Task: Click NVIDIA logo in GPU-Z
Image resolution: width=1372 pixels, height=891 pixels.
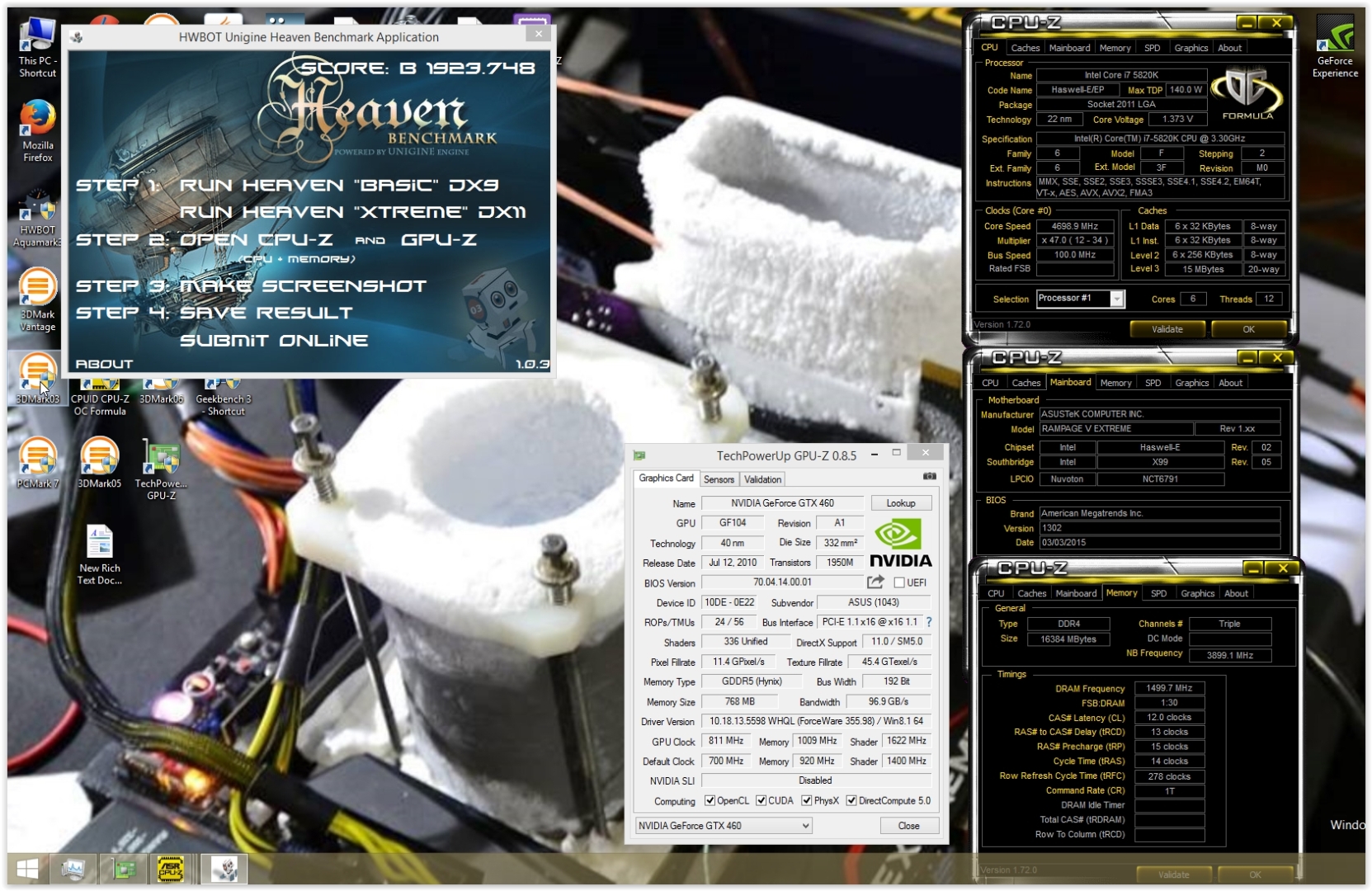Action: point(900,542)
